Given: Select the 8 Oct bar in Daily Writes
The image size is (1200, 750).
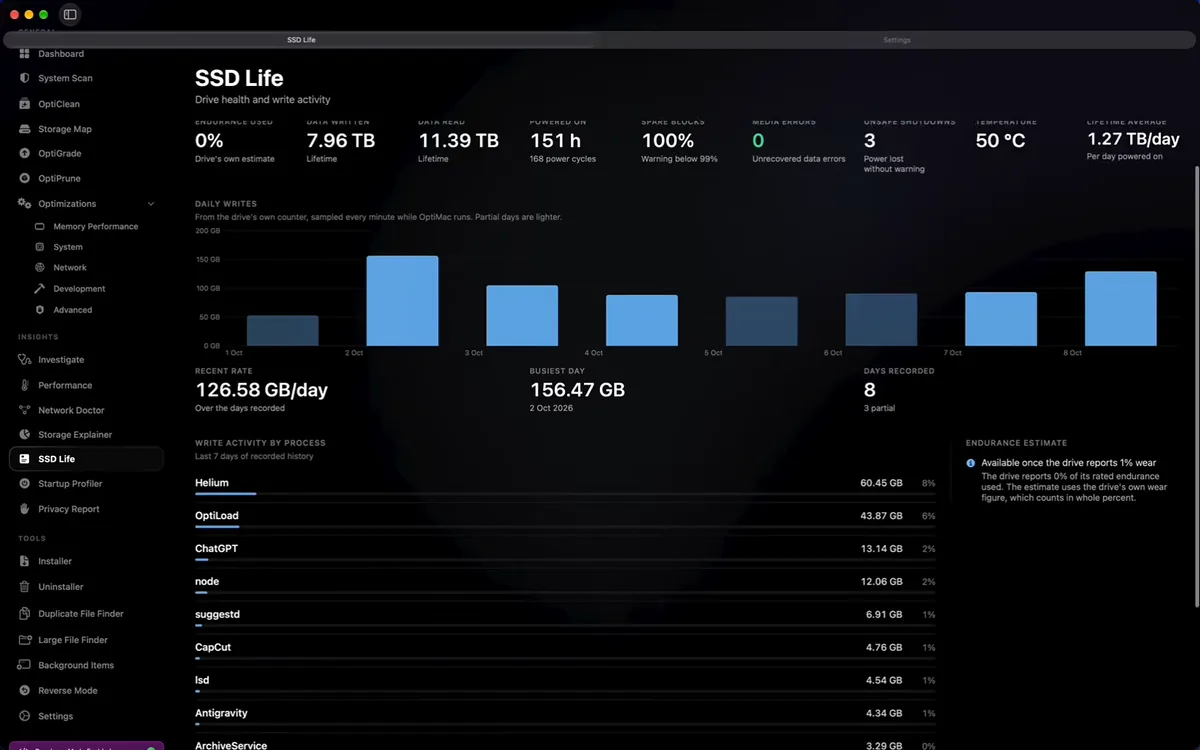Looking at the screenshot, I should pos(1121,309).
